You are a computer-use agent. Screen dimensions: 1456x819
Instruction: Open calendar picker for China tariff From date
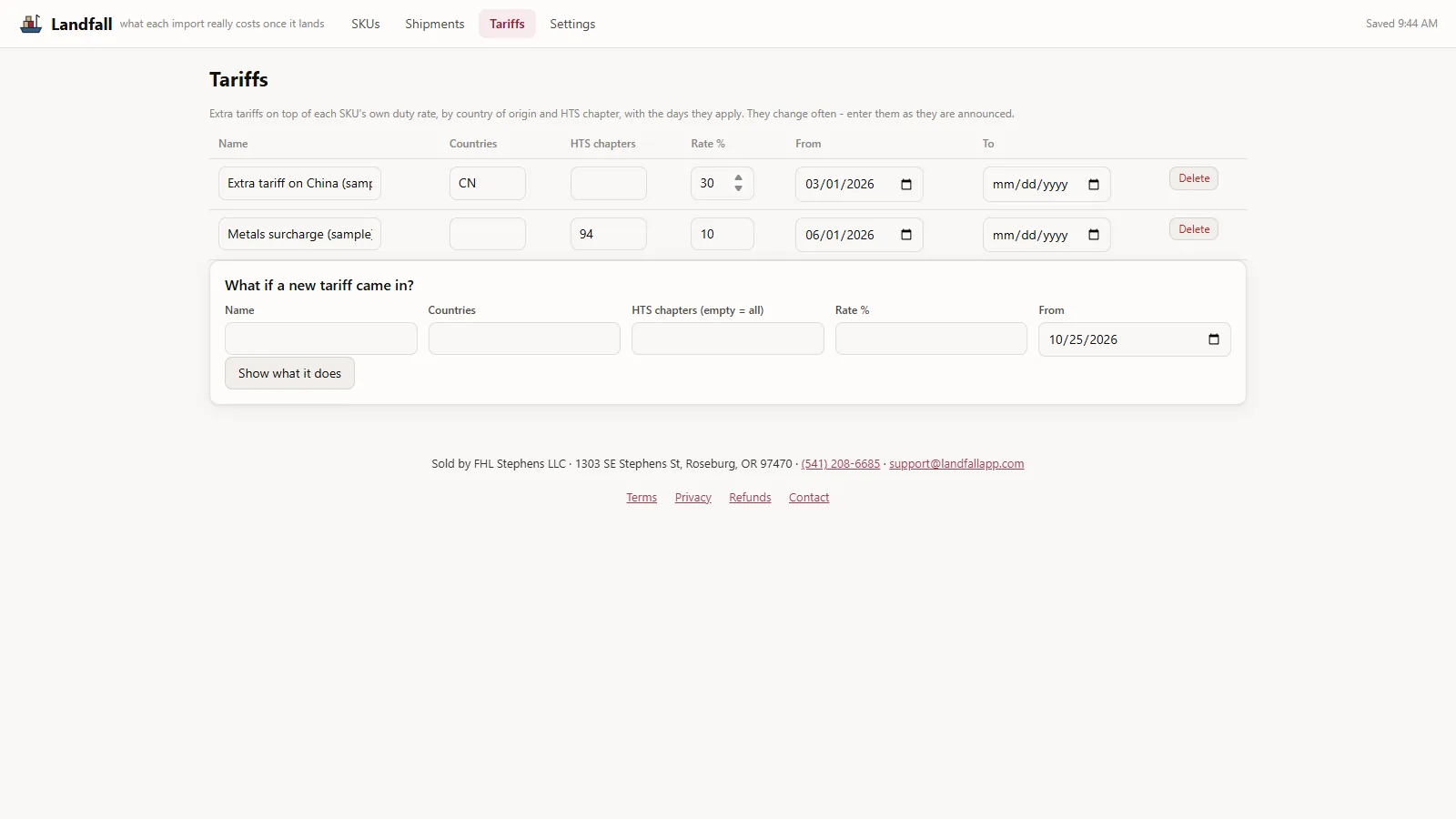(x=906, y=184)
